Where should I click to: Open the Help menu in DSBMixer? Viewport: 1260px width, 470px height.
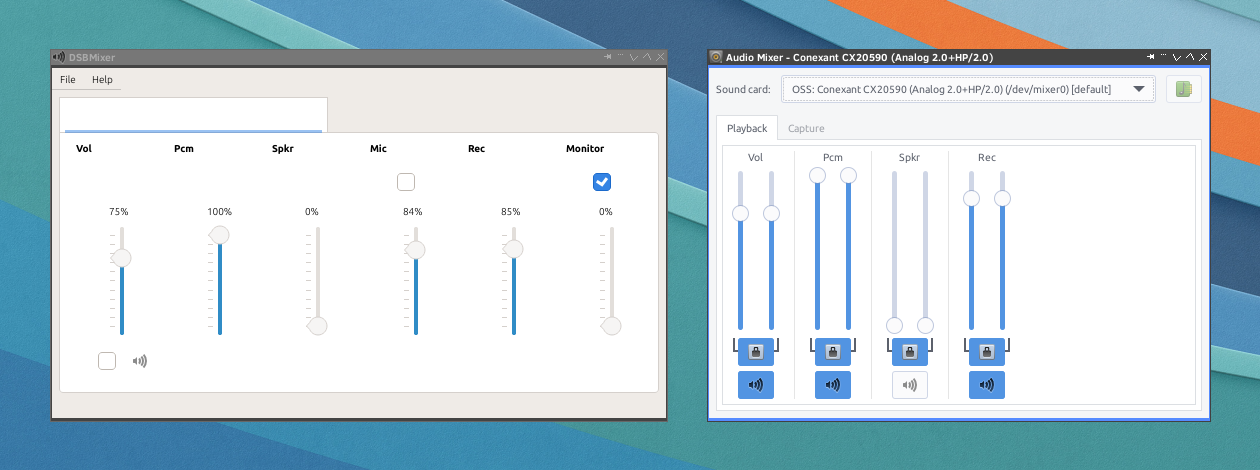[x=102, y=80]
